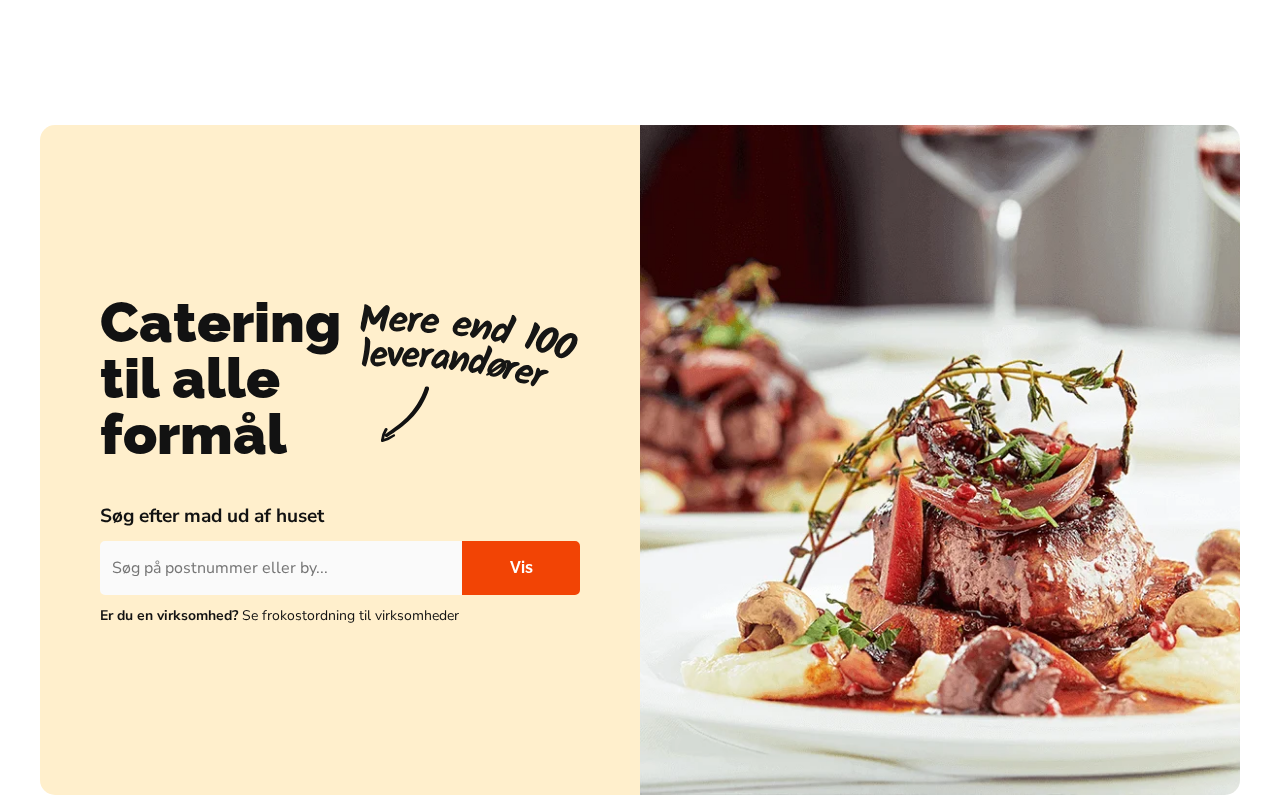The image size is (1280, 800).
Task: Click the curved hand-drawn arrow
Action: [x=404, y=414]
